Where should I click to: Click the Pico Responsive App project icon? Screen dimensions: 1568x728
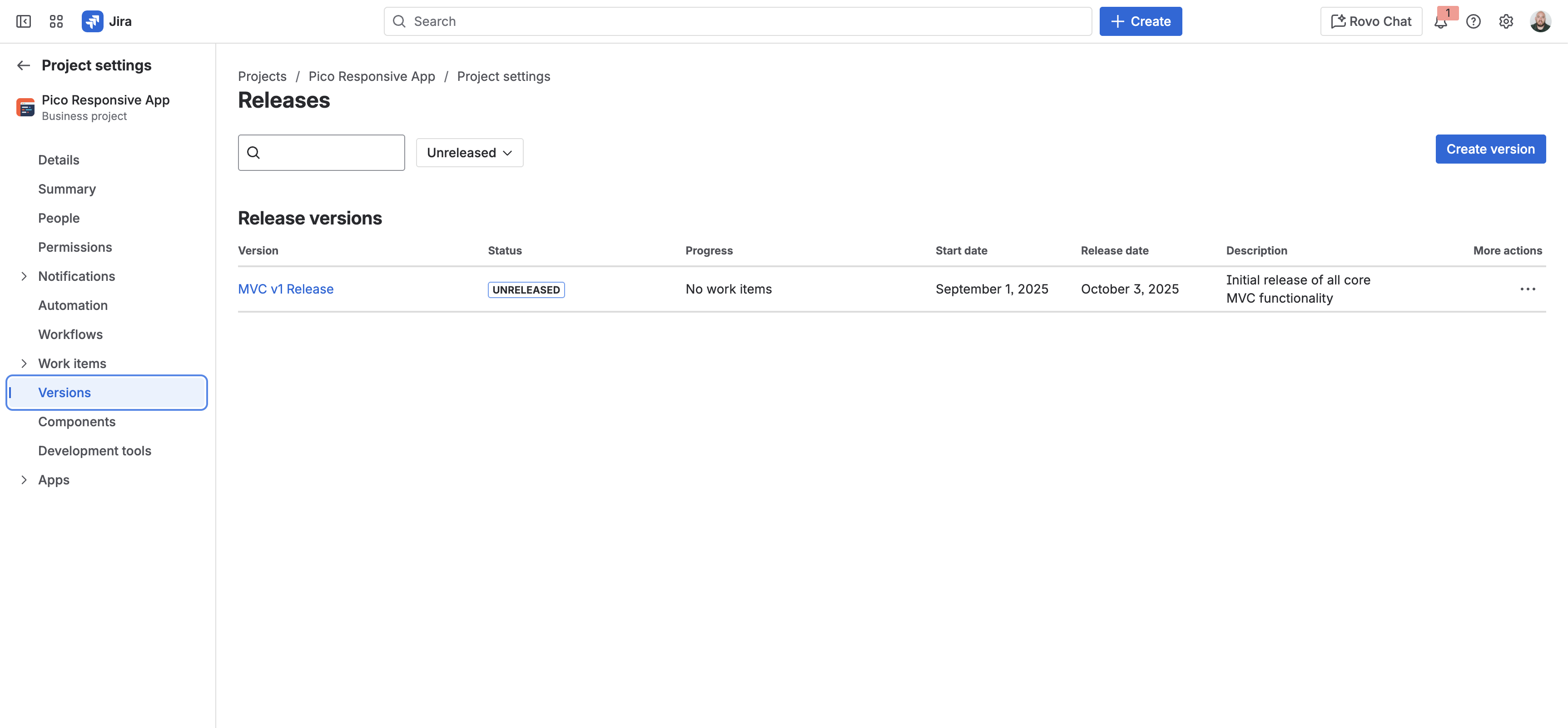[x=25, y=107]
